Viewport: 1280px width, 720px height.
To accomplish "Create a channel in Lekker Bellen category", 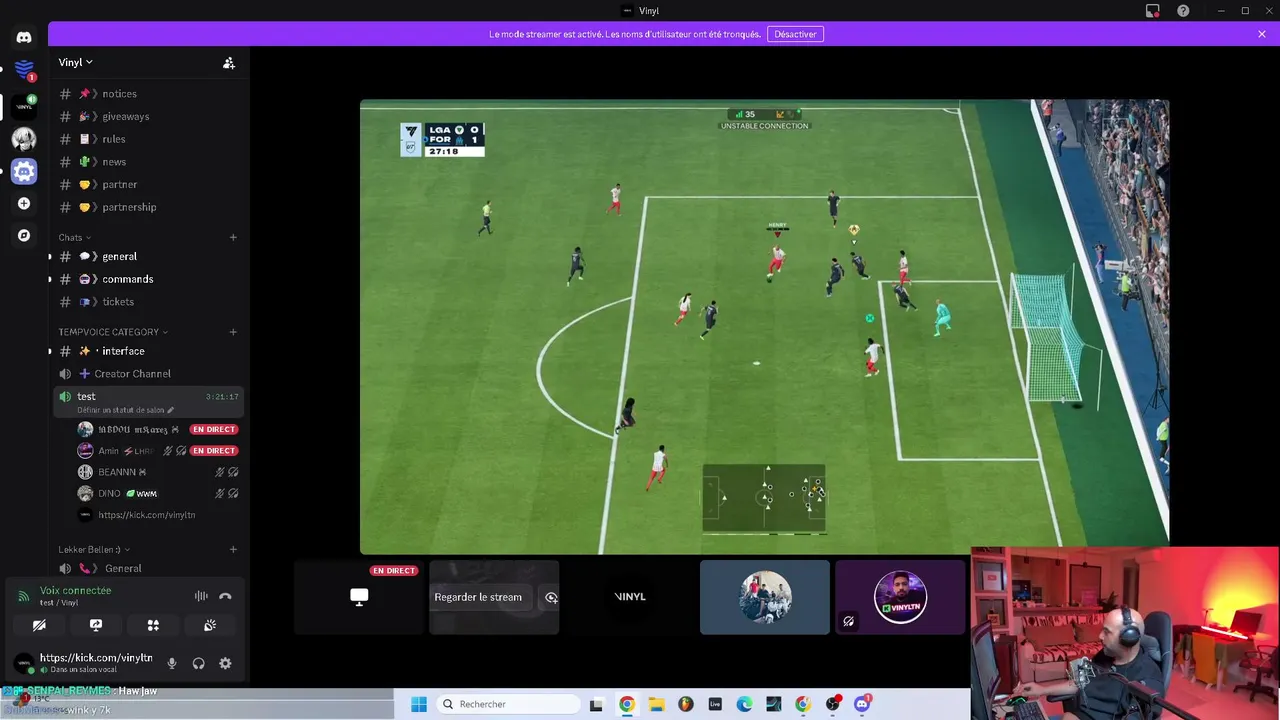I will 233,549.
